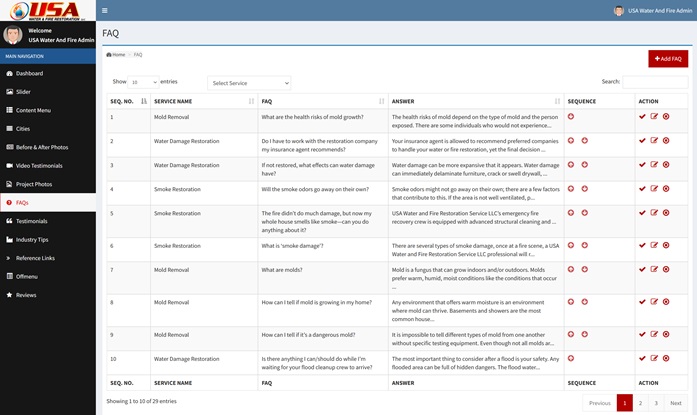Image resolution: width=697 pixels, height=415 pixels.
Task: Click the edit icon for FAQ row 6
Action: tap(654, 243)
